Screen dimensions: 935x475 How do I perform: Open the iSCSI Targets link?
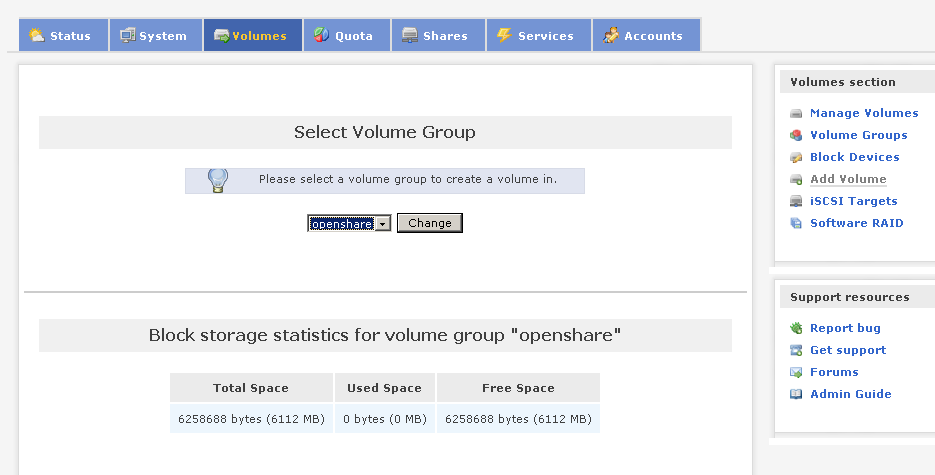tap(853, 201)
